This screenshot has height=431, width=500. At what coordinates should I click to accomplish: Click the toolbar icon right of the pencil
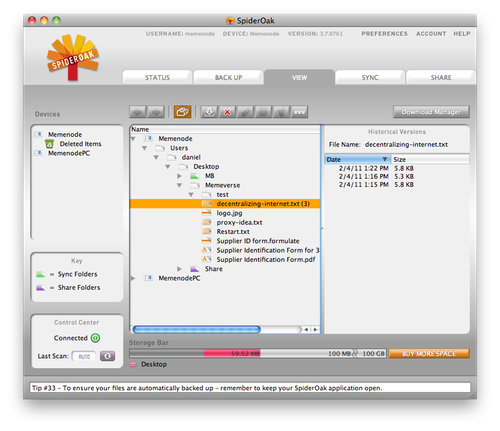[263, 112]
